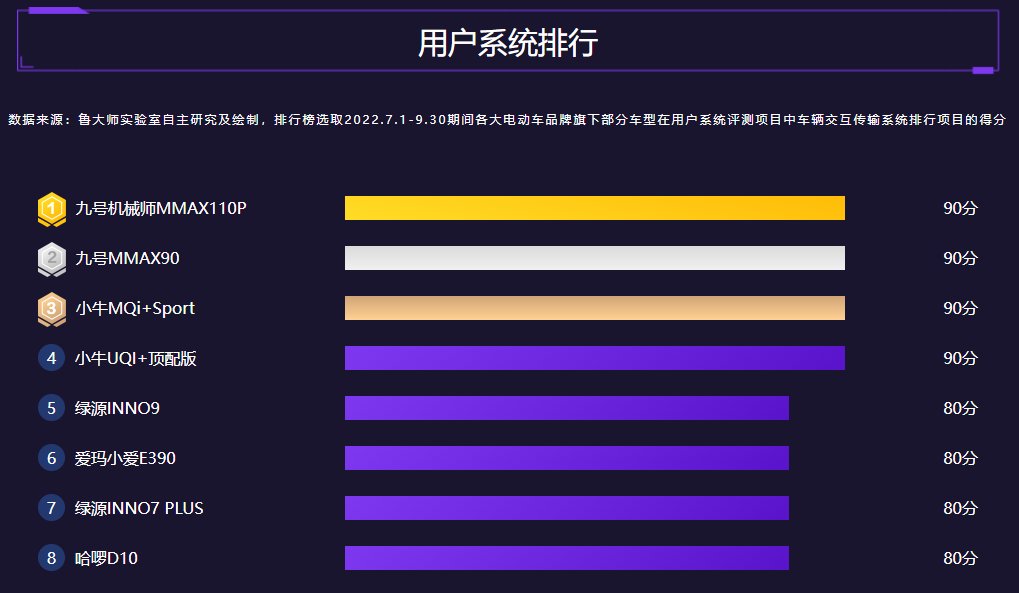Select the 绿源INNO7 PLUS label
Image resolution: width=1019 pixels, height=593 pixels.
click(139, 508)
